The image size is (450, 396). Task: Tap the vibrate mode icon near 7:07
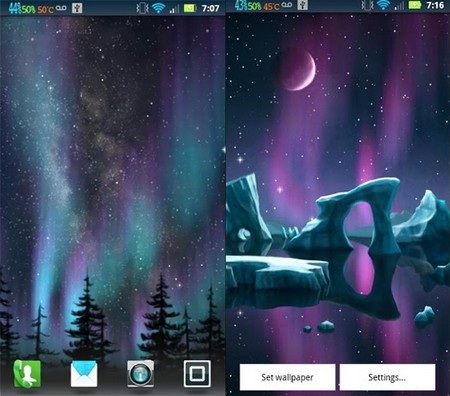point(142,8)
